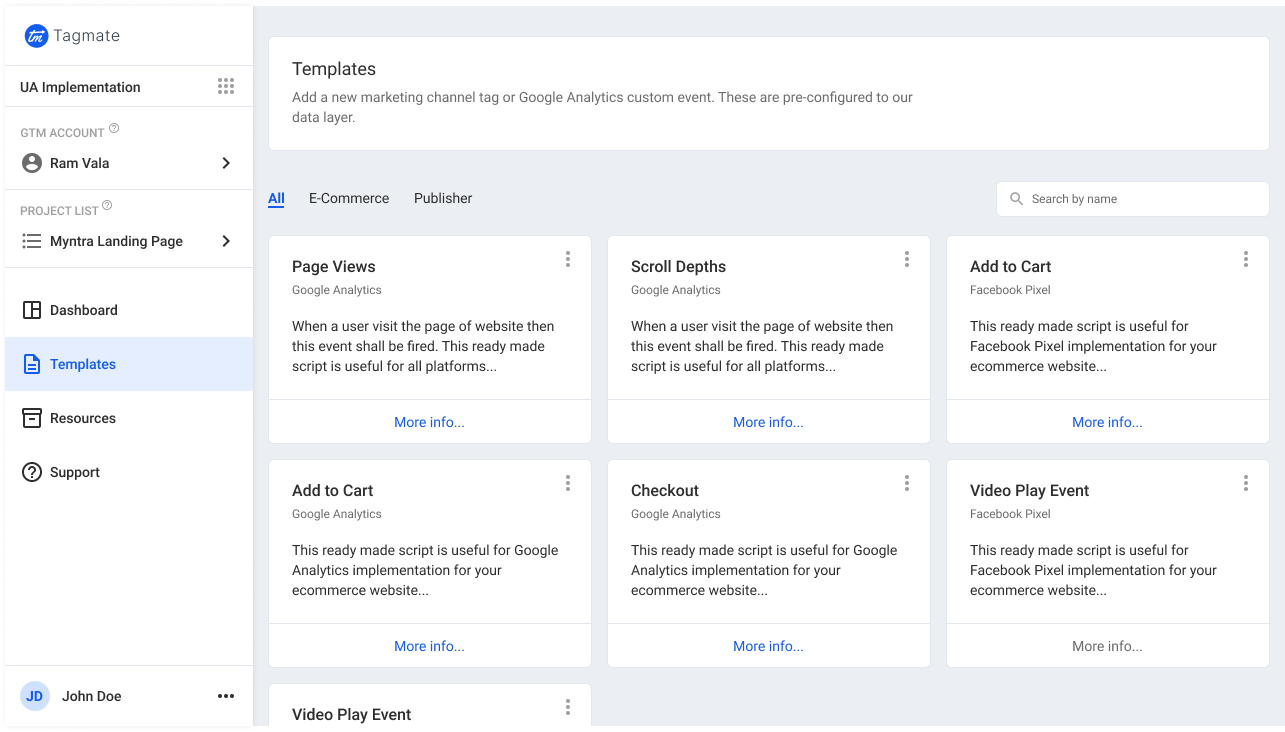Click the Tagmate brand name text
Image resolution: width=1285 pixels, height=732 pixels.
87,36
